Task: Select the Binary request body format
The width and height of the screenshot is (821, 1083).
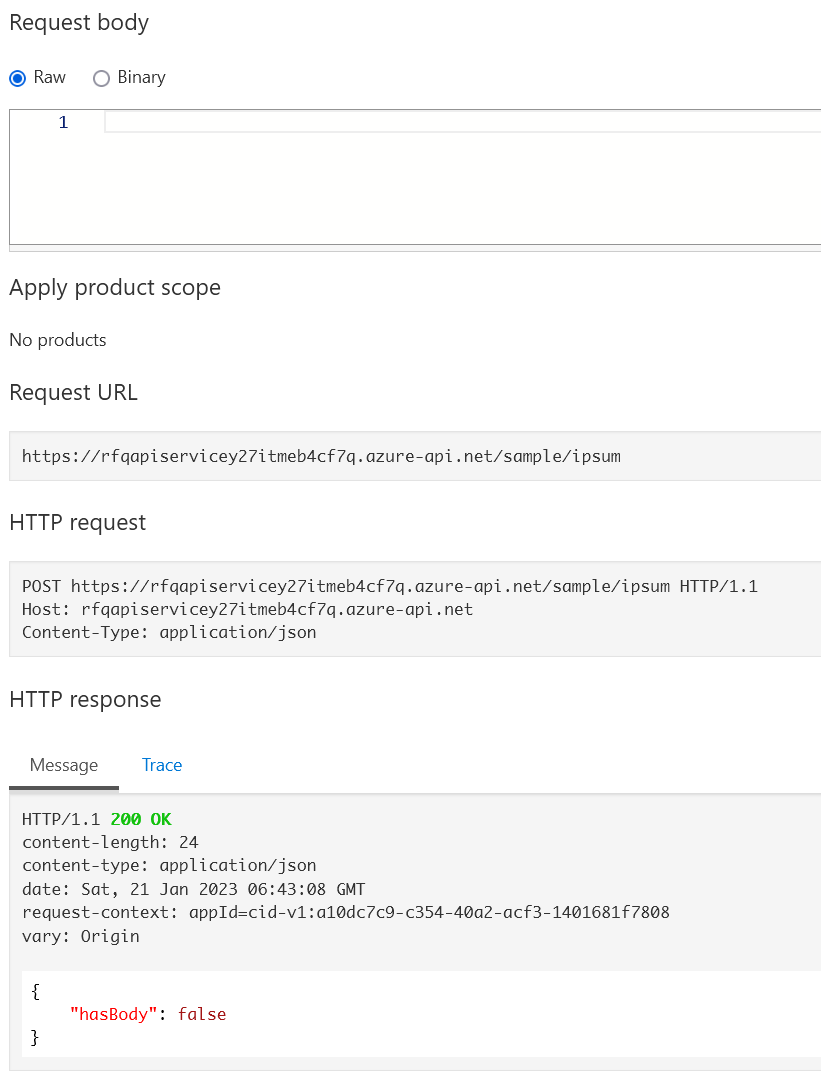Action: [101, 78]
